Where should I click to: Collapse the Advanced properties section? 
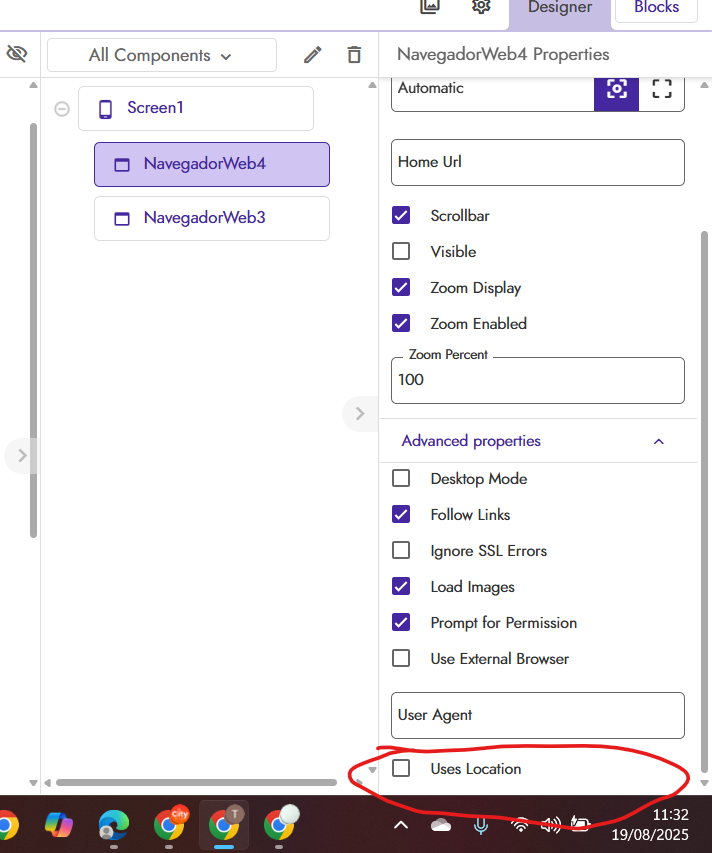coord(658,441)
